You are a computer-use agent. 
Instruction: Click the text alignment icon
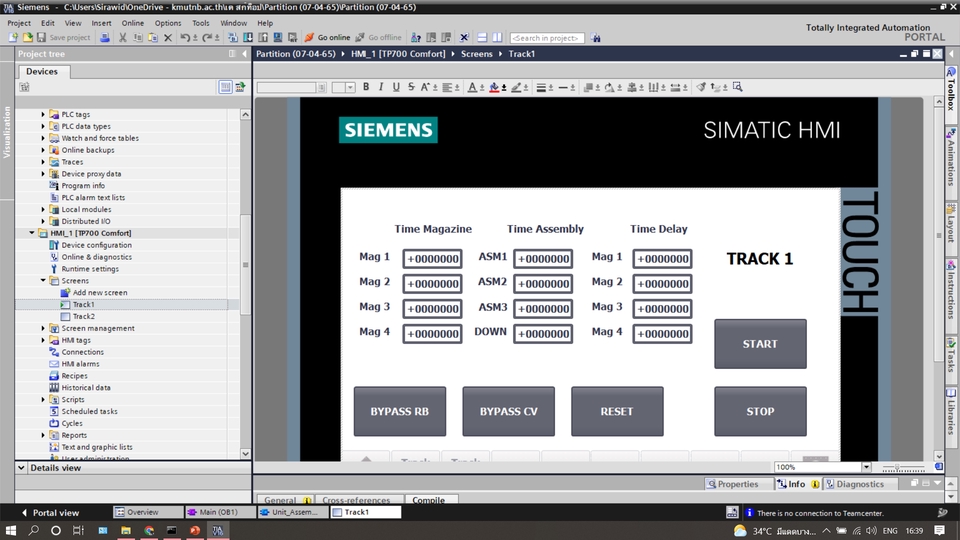[447, 87]
